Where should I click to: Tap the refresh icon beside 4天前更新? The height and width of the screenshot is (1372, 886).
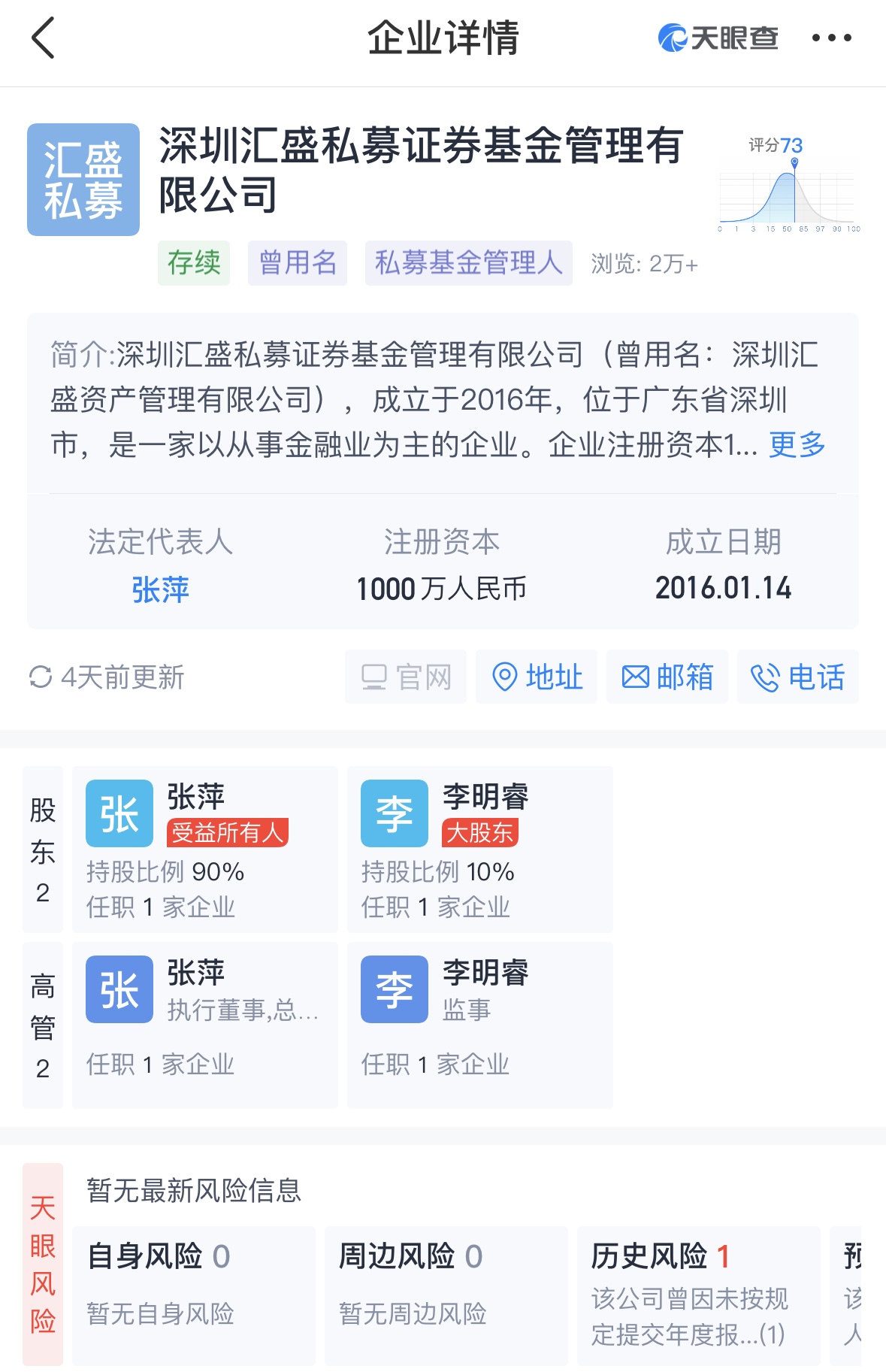point(41,677)
